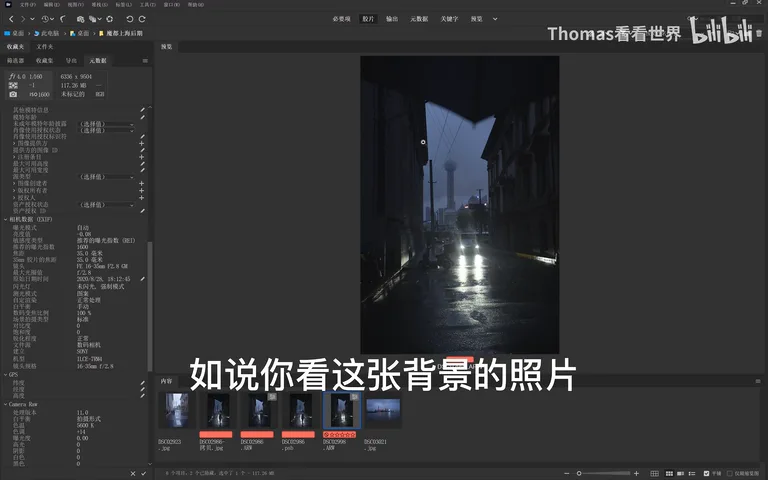This screenshot has width=768, height=480.
Task: Open the recent files clock icon
Action: point(45,19)
